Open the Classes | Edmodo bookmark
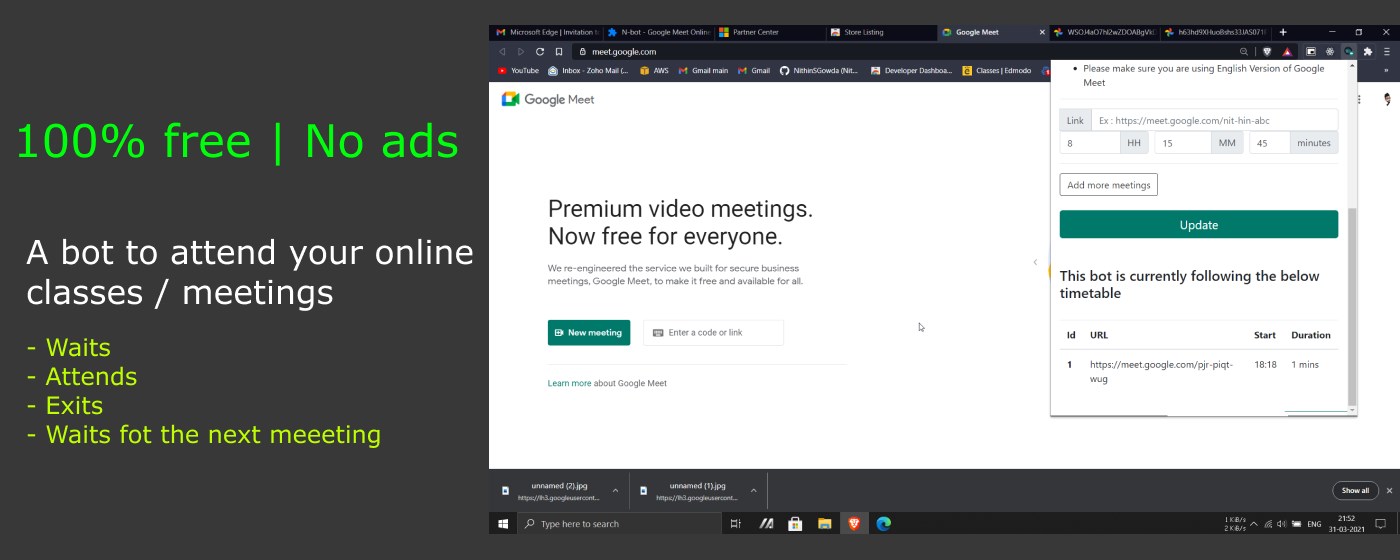The image size is (1400, 560). [x=997, y=71]
